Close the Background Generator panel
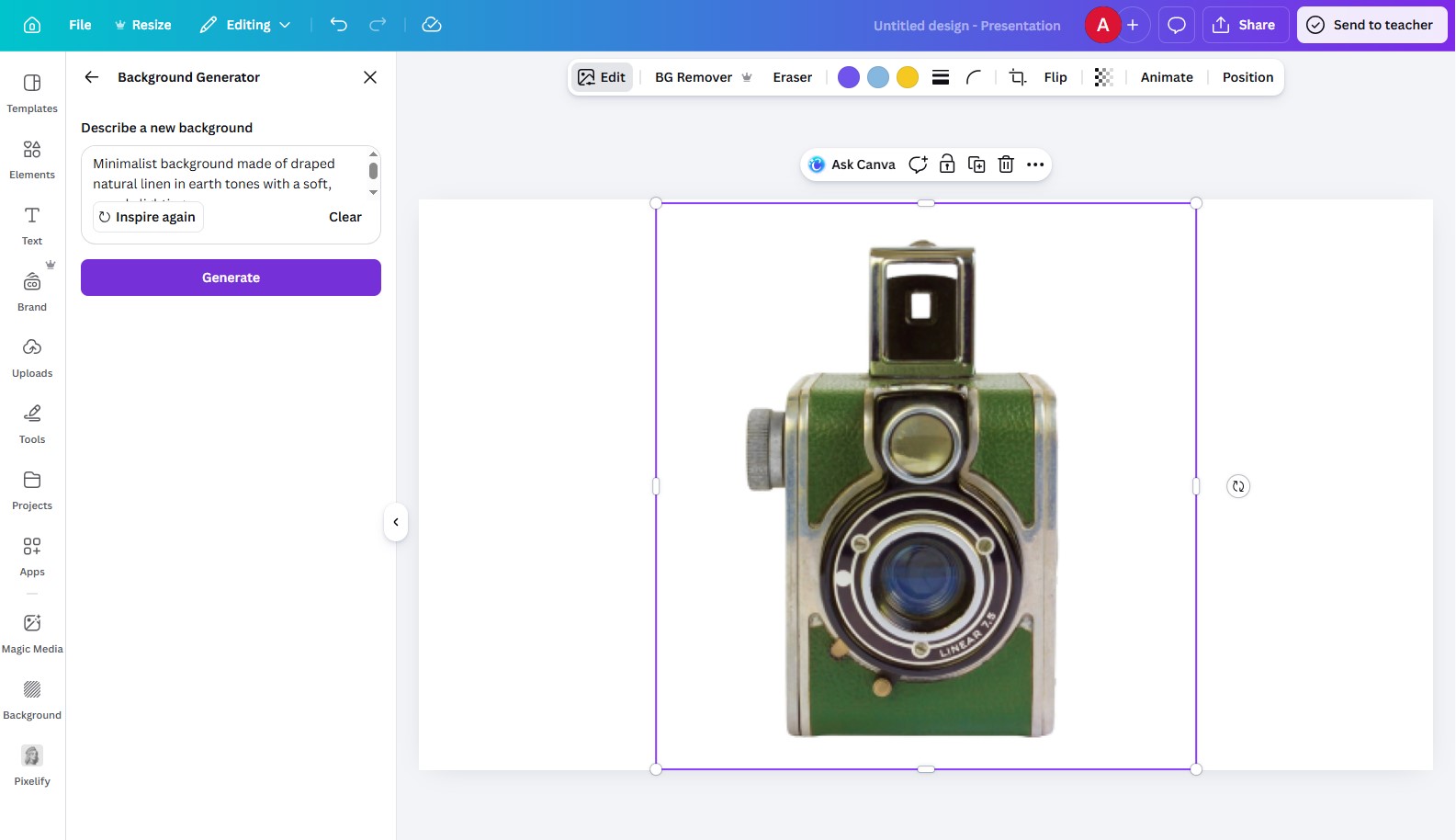This screenshot has width=1456, height=840. click(370, 77)
